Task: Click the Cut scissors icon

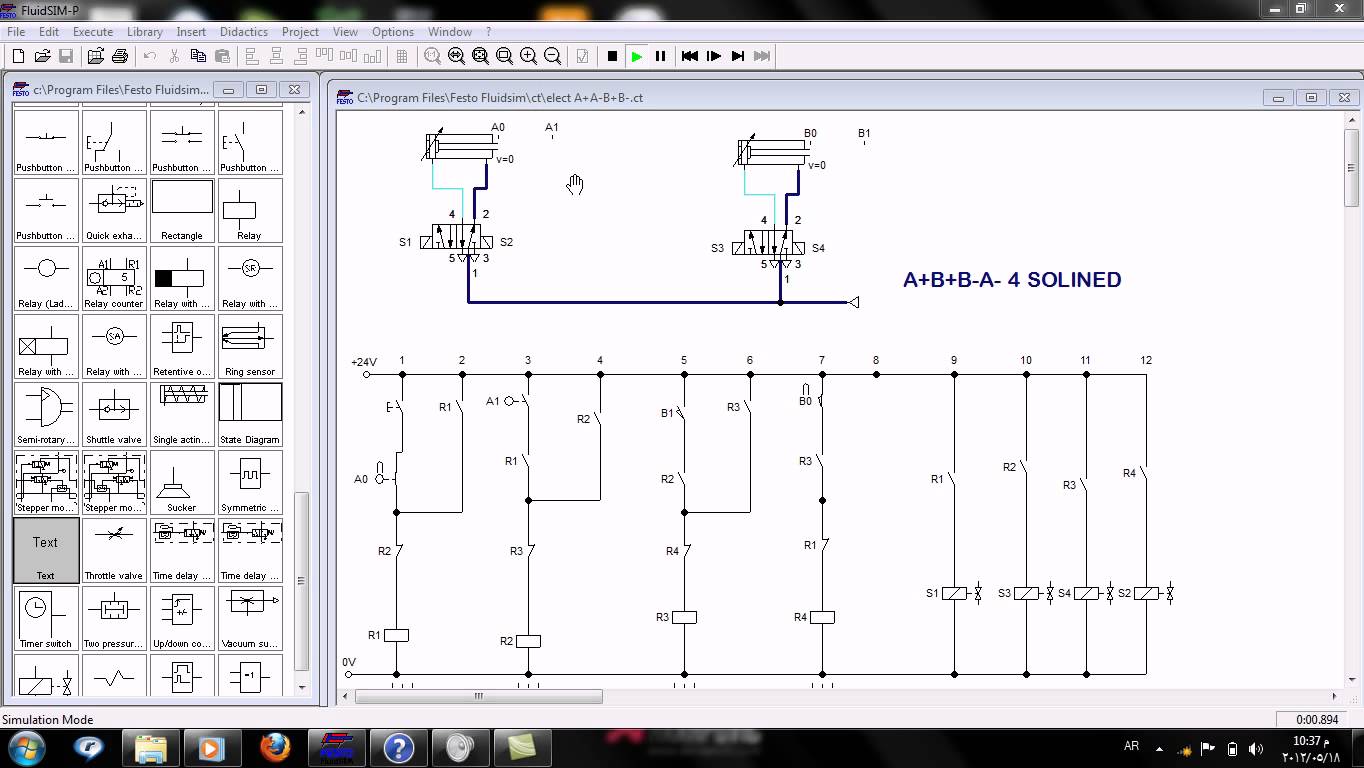Action: pyautogui.click(x=174, y=56)
